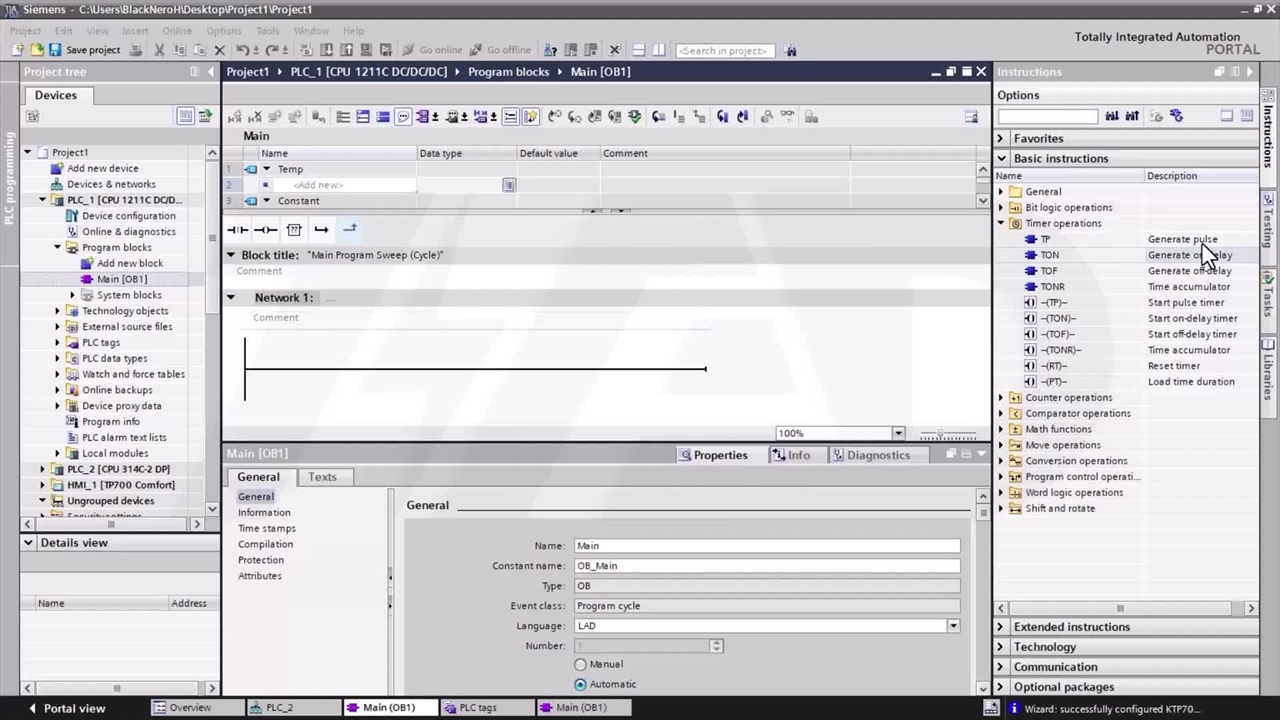Collapse the Block title section triangle
1280x720 pixels.
[231, 255]
